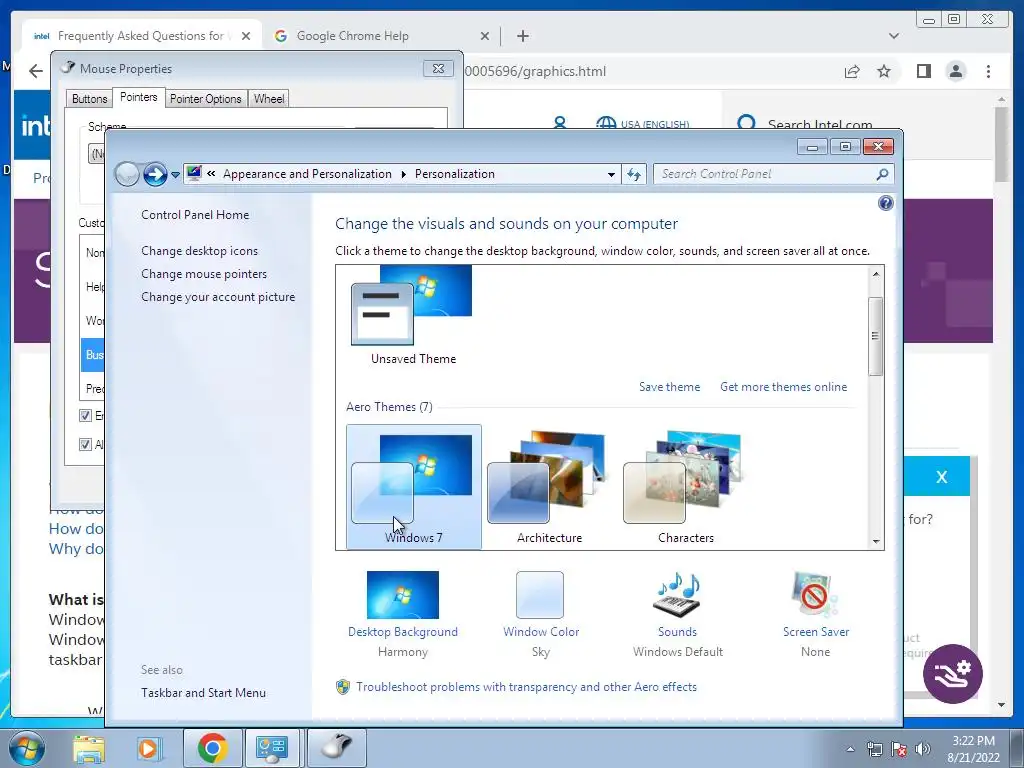Click Mouse Properties taskbar icon

(x=337, y=748)
